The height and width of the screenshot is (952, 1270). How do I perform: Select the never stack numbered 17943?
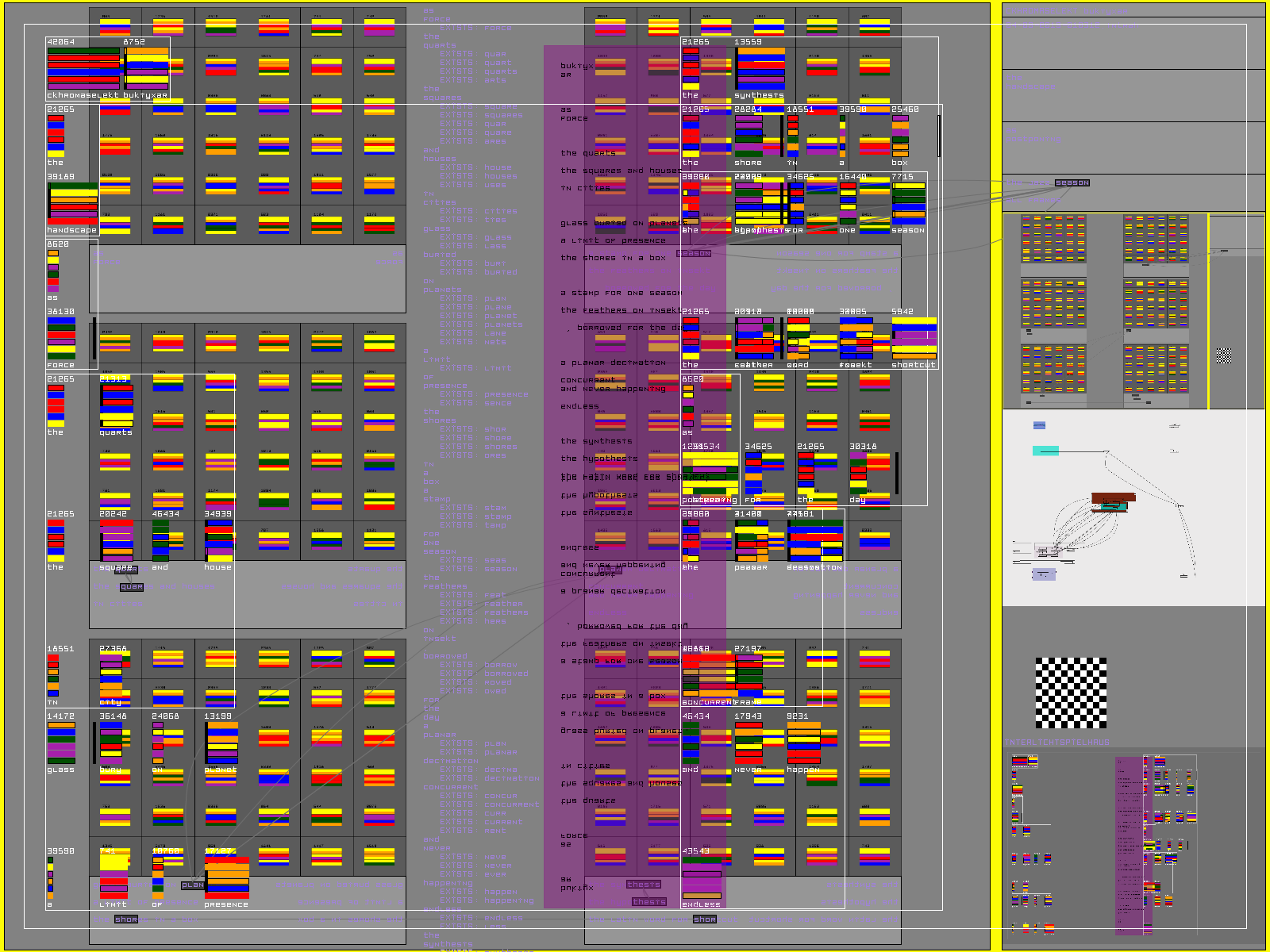coord(749,743)
